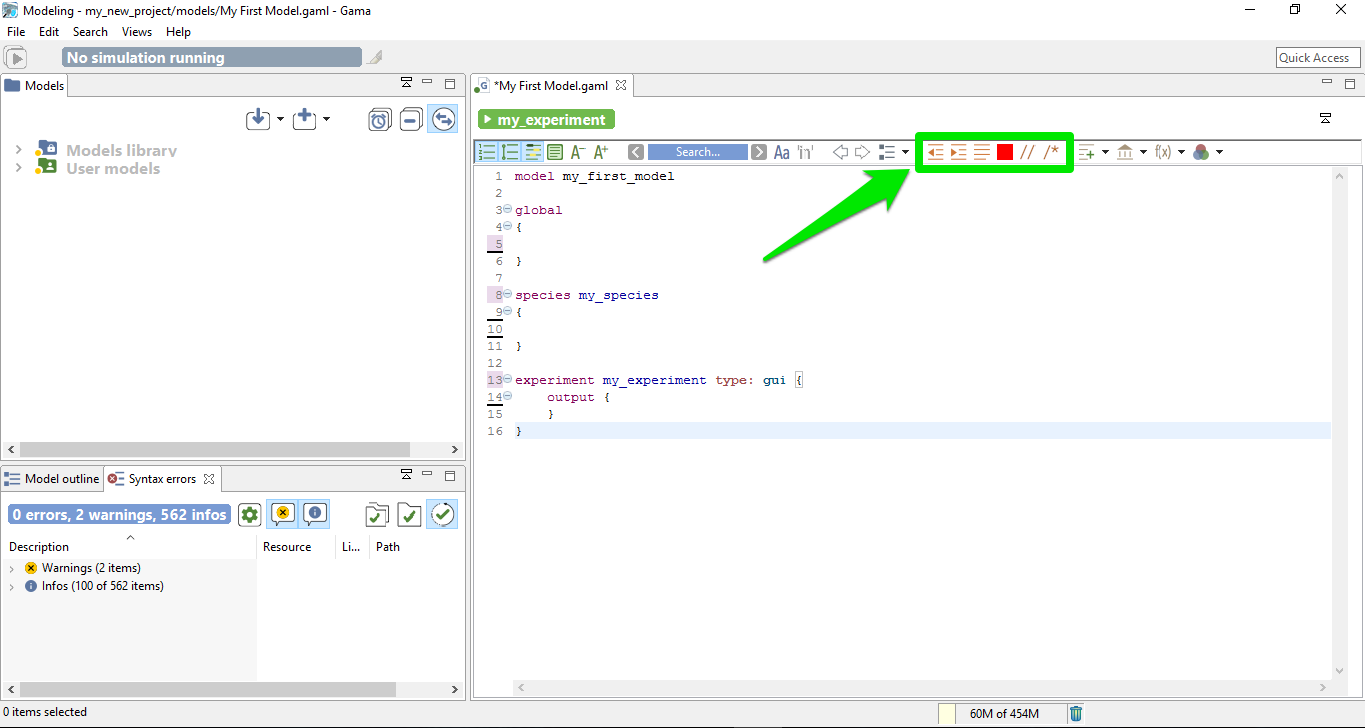Screen dimensions: 1365x728
Task: Toggle mark occurrences in editor toolbar
Action: pyautogui.click(x=533, y=152)
